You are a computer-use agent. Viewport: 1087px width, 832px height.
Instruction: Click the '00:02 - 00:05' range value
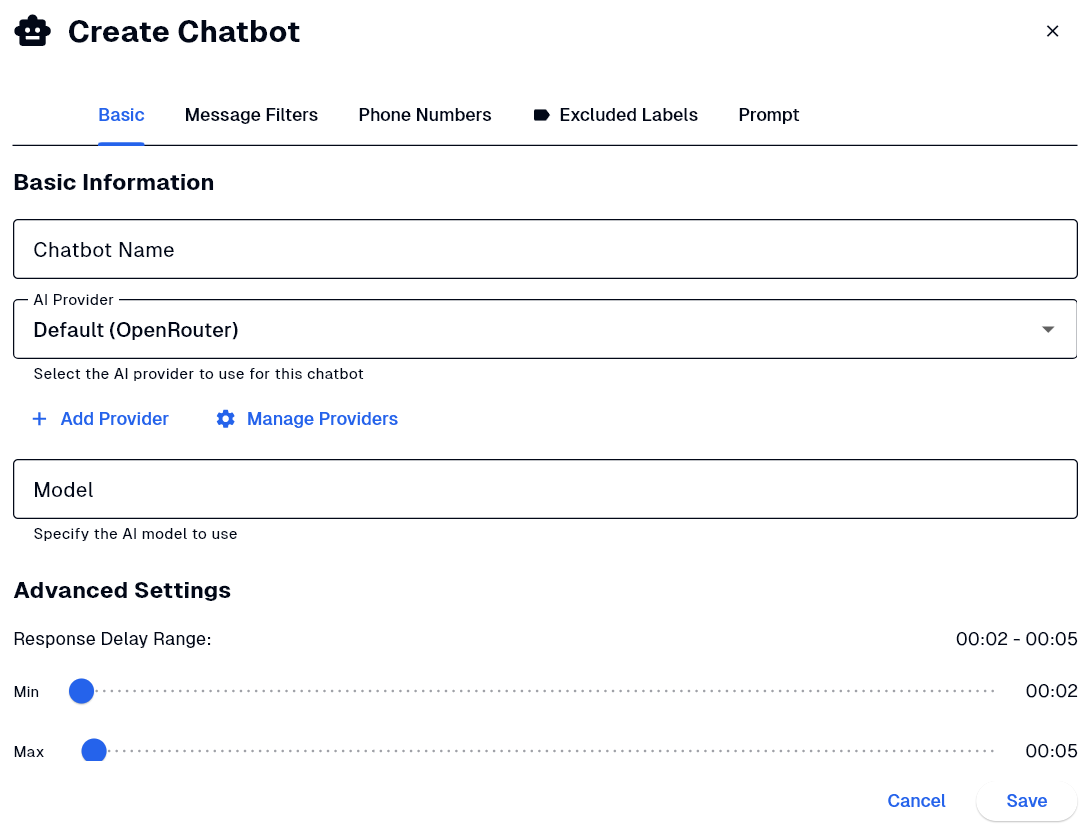coord(1016,639)
